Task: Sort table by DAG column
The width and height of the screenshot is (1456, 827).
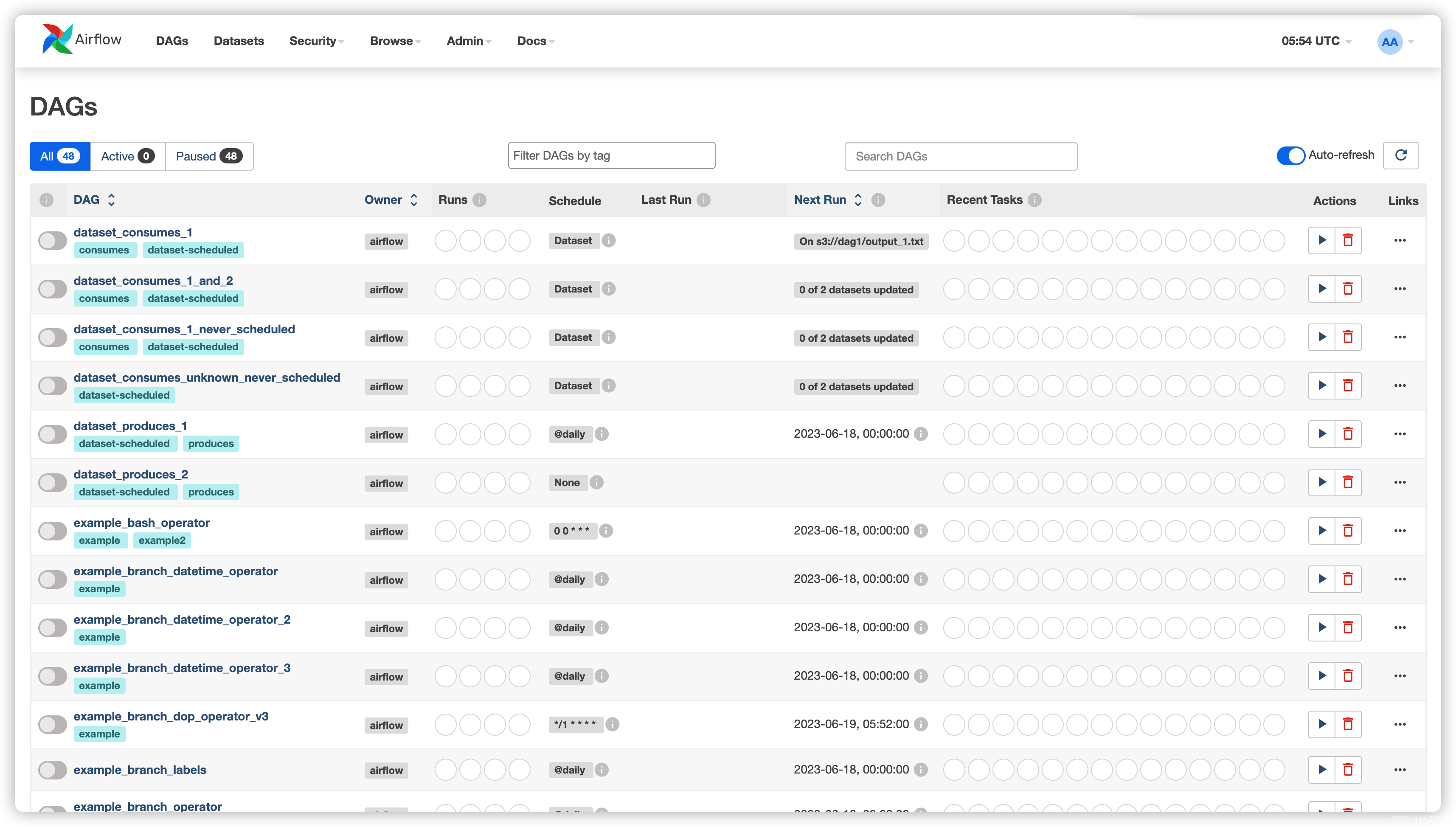Action: [94, 200]
